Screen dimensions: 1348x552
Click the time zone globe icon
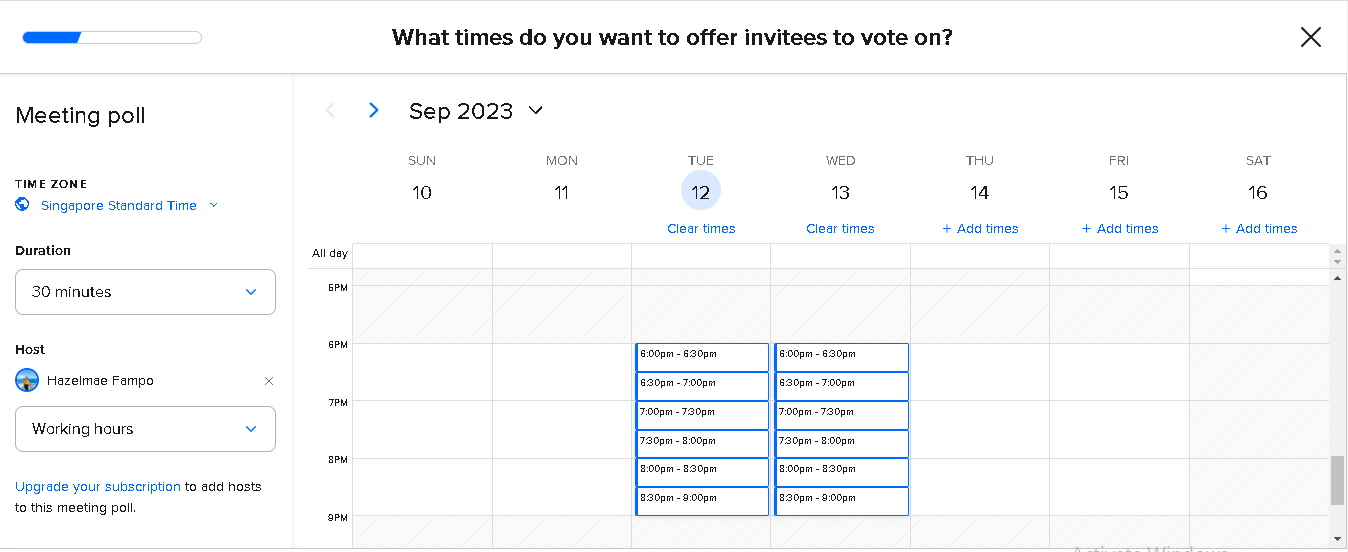click(23, 205)
